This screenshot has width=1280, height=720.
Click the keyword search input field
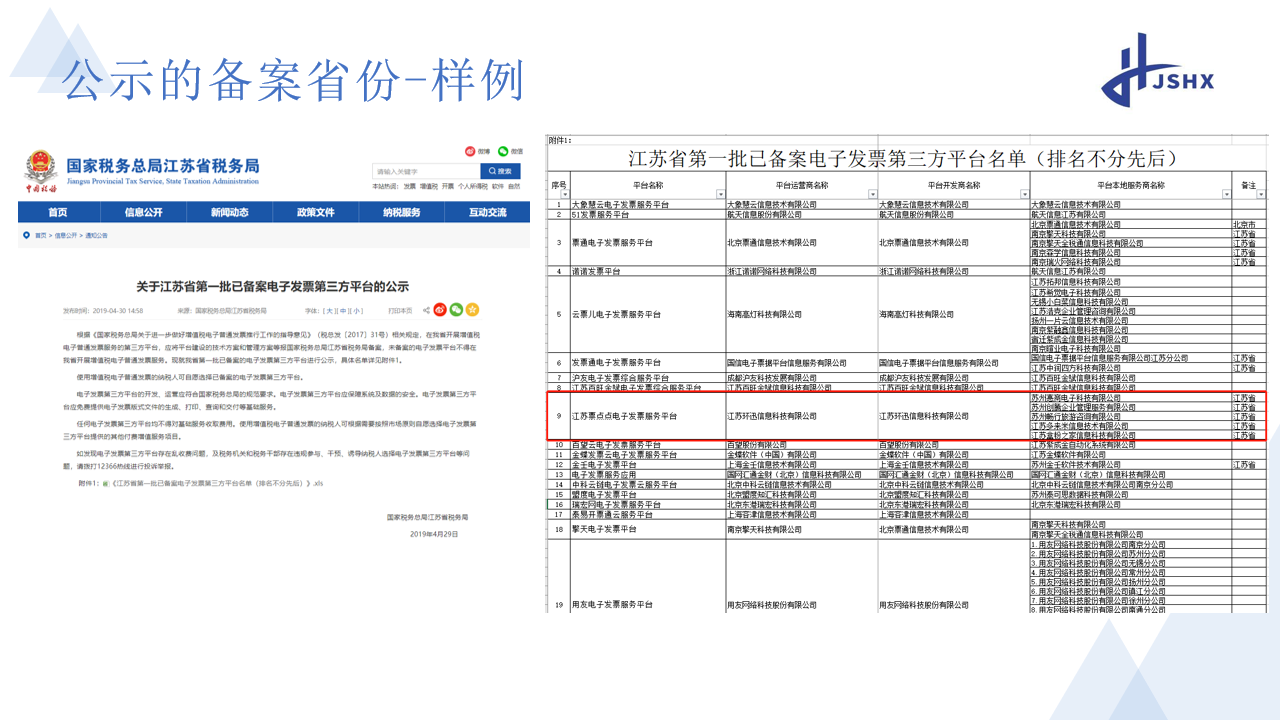click(426, 171)
